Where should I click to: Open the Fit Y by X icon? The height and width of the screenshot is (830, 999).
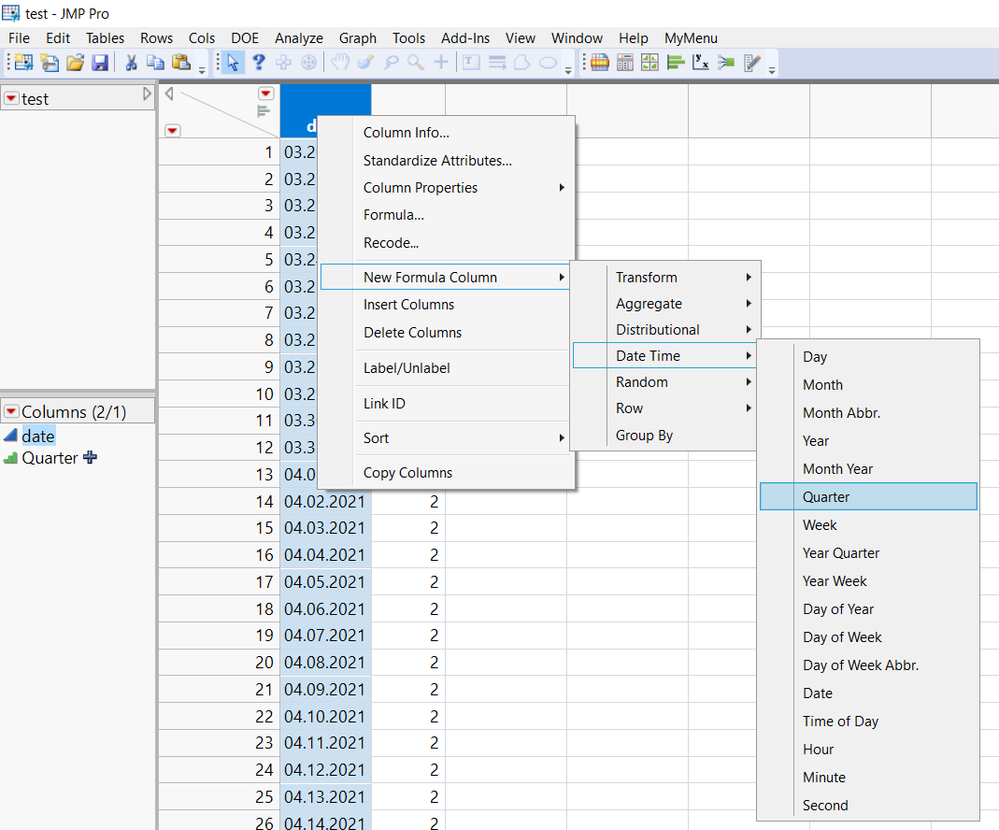(x=701, y=63)
